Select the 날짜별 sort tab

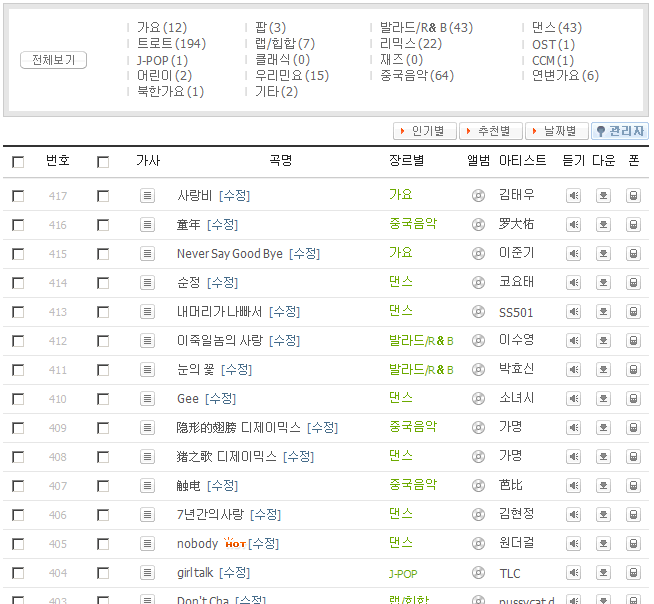pos(557,131)
